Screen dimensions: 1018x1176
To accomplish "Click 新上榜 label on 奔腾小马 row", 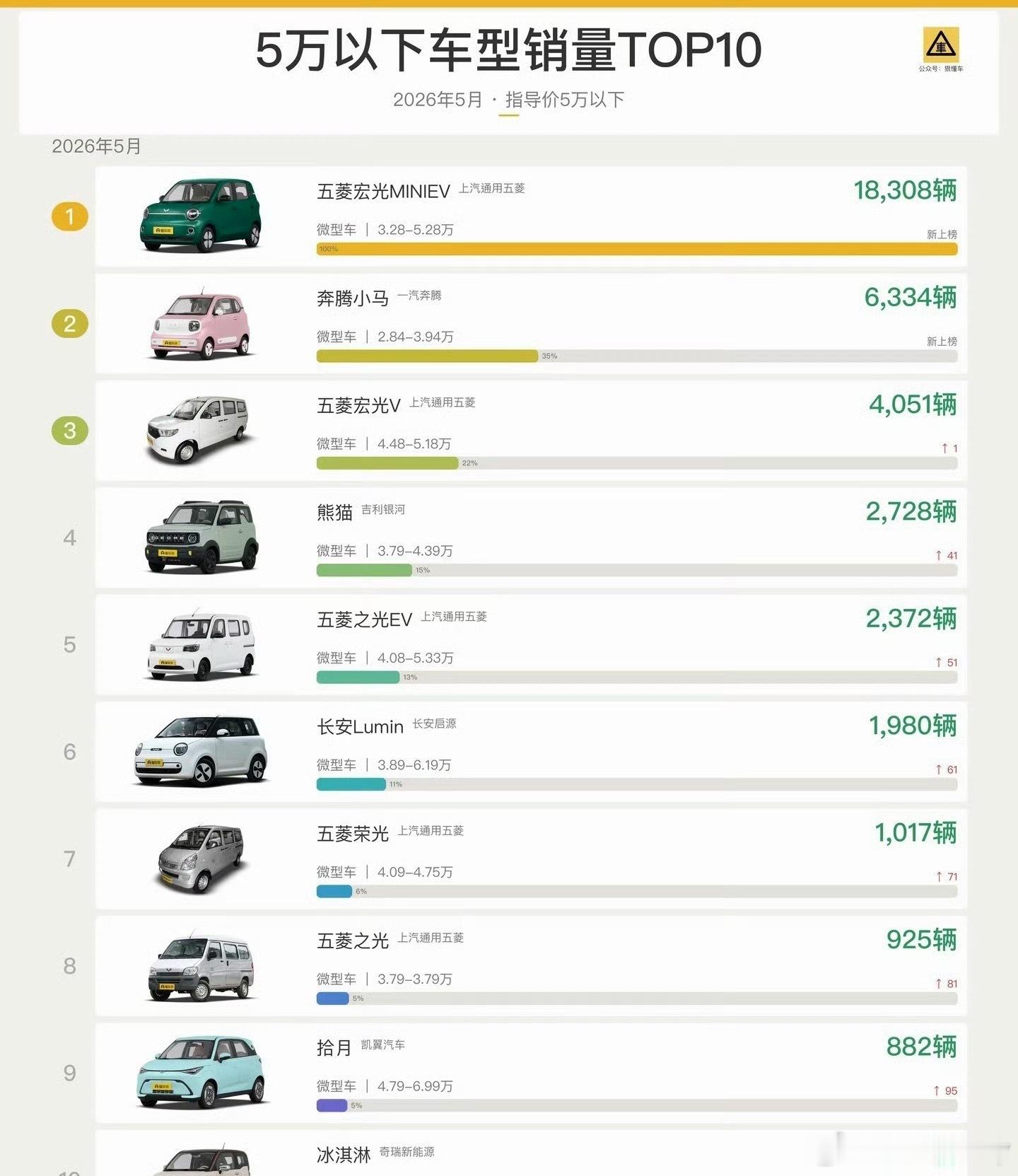I will (942, 342).
